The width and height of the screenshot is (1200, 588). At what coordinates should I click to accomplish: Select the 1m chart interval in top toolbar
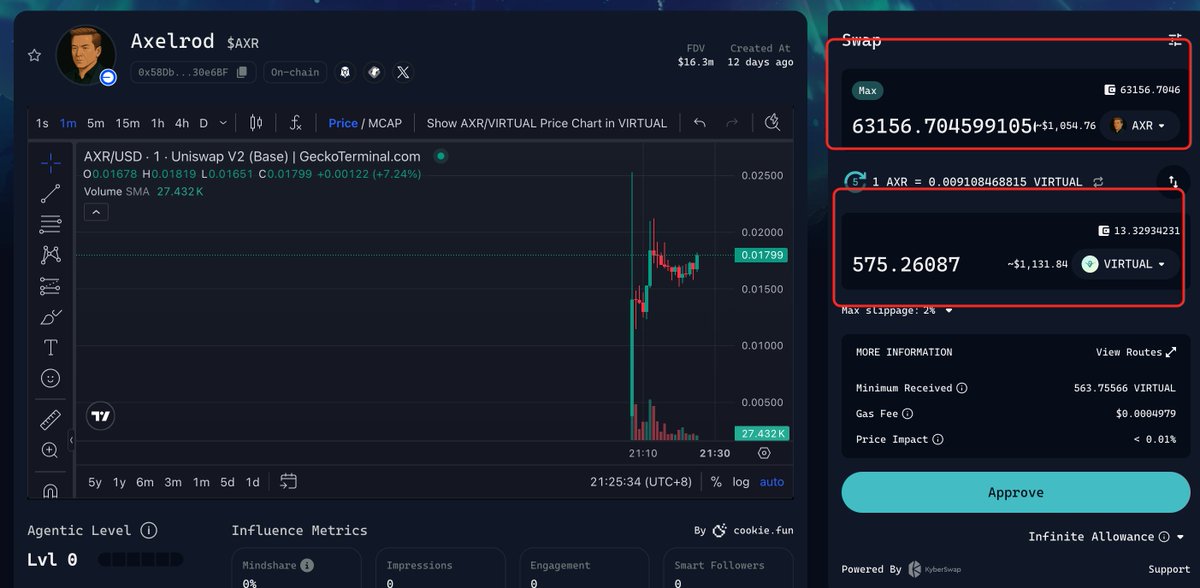click(68, 123)
